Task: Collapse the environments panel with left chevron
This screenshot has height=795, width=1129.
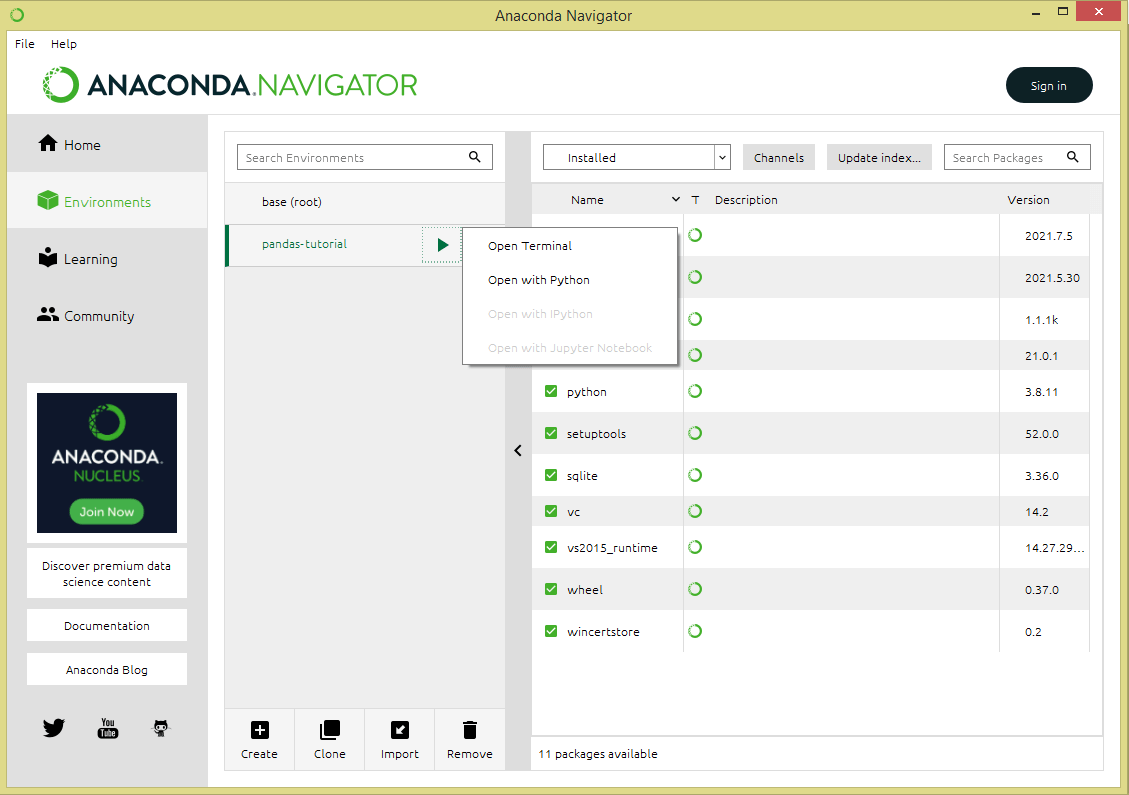Action: tap(518, 451)
